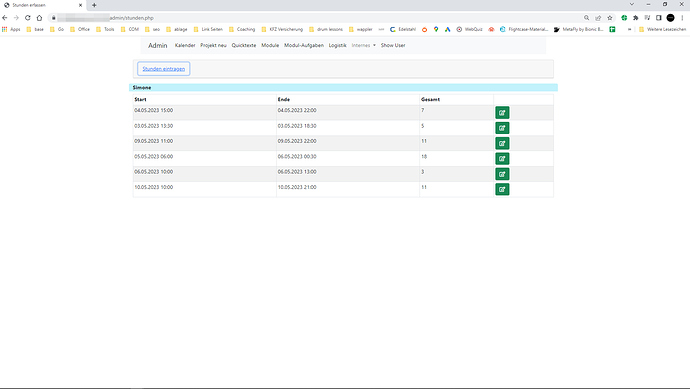Open the tab search chevron
690x389 pixels.
point(632,4)
